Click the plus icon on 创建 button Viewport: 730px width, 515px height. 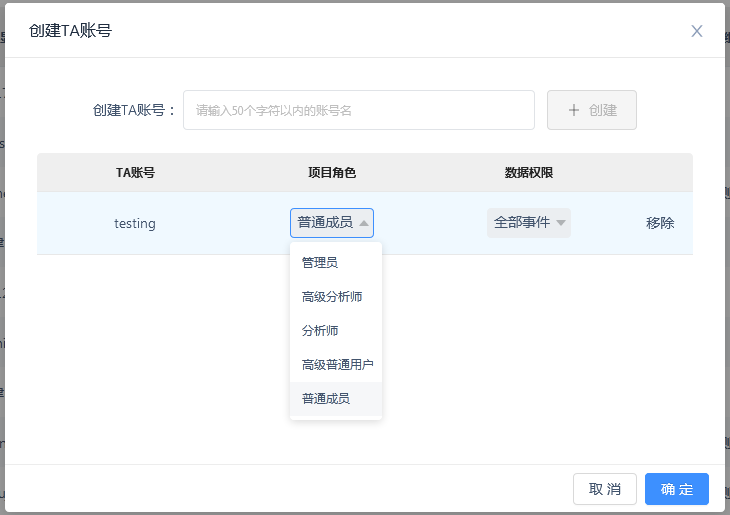(574, 110)
